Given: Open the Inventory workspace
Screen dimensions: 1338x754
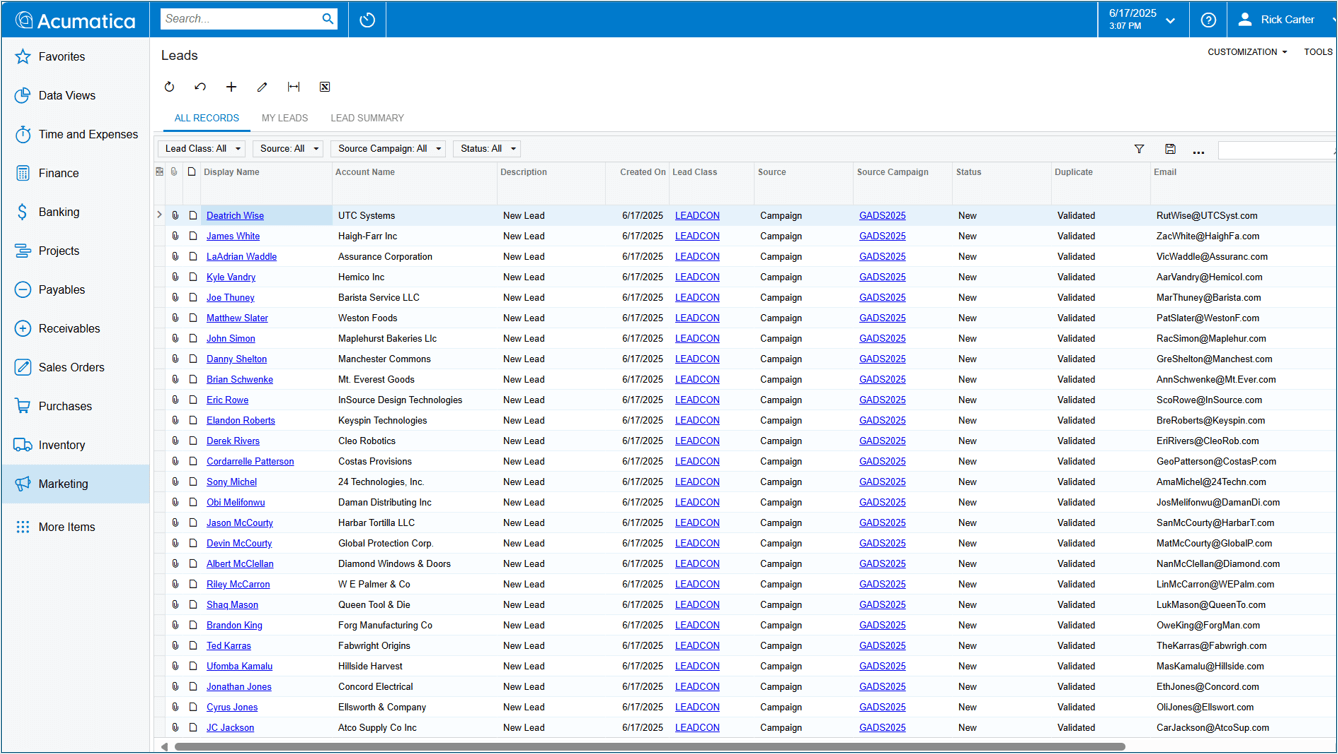Looking at the screenshot, I should [x=76, y=445].
